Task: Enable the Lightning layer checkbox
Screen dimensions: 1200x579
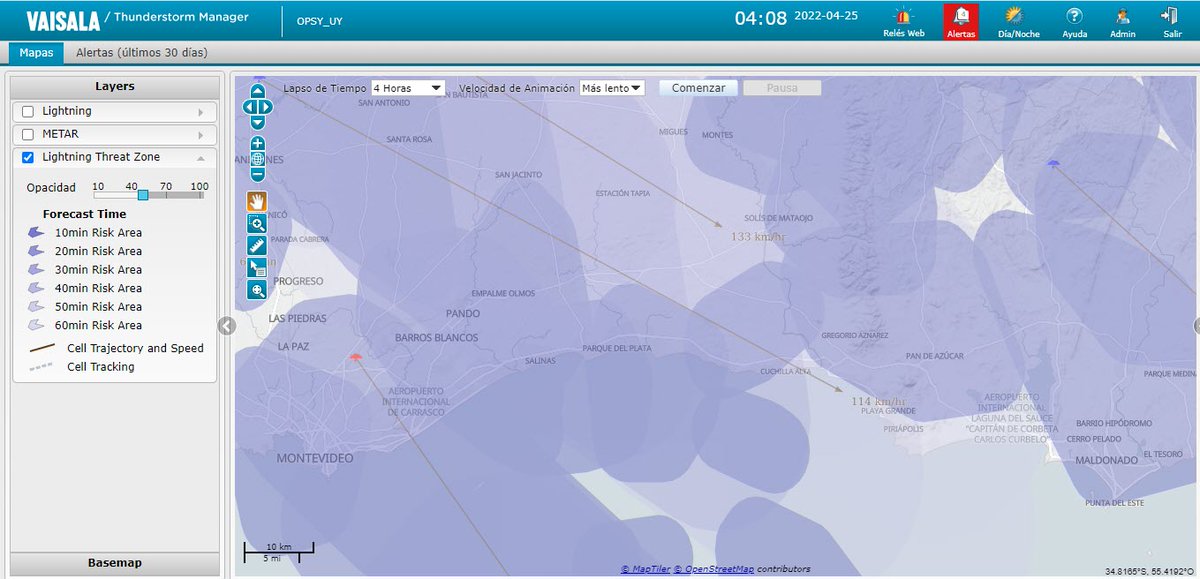Action: pyautogui.click(x=28, y=112)
